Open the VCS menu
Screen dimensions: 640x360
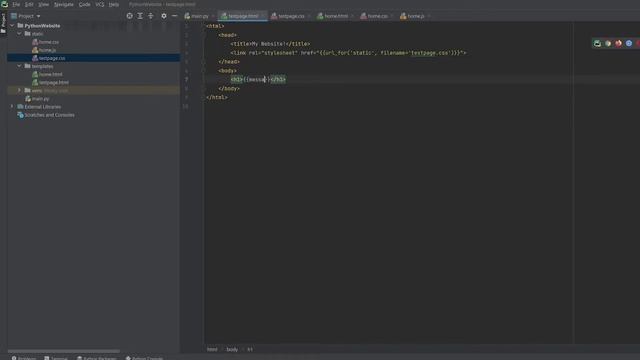100,4
